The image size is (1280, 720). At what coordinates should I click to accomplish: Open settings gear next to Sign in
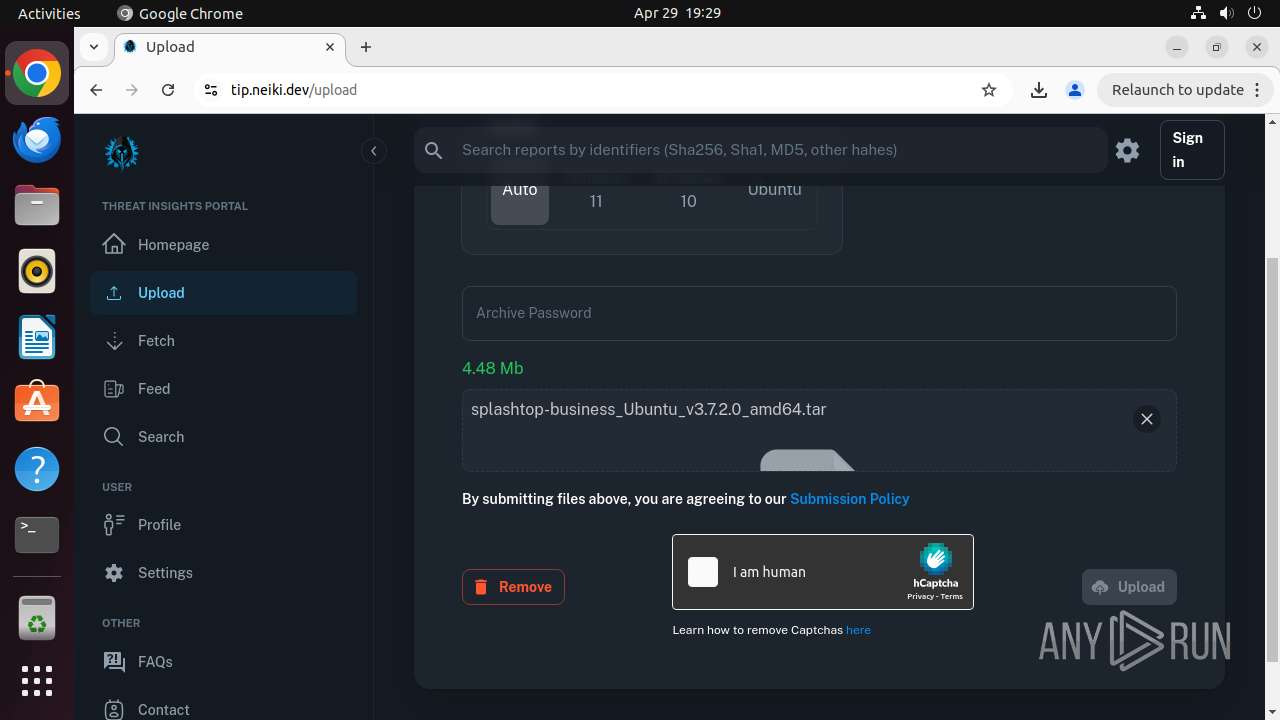[x=1127, y=150]
